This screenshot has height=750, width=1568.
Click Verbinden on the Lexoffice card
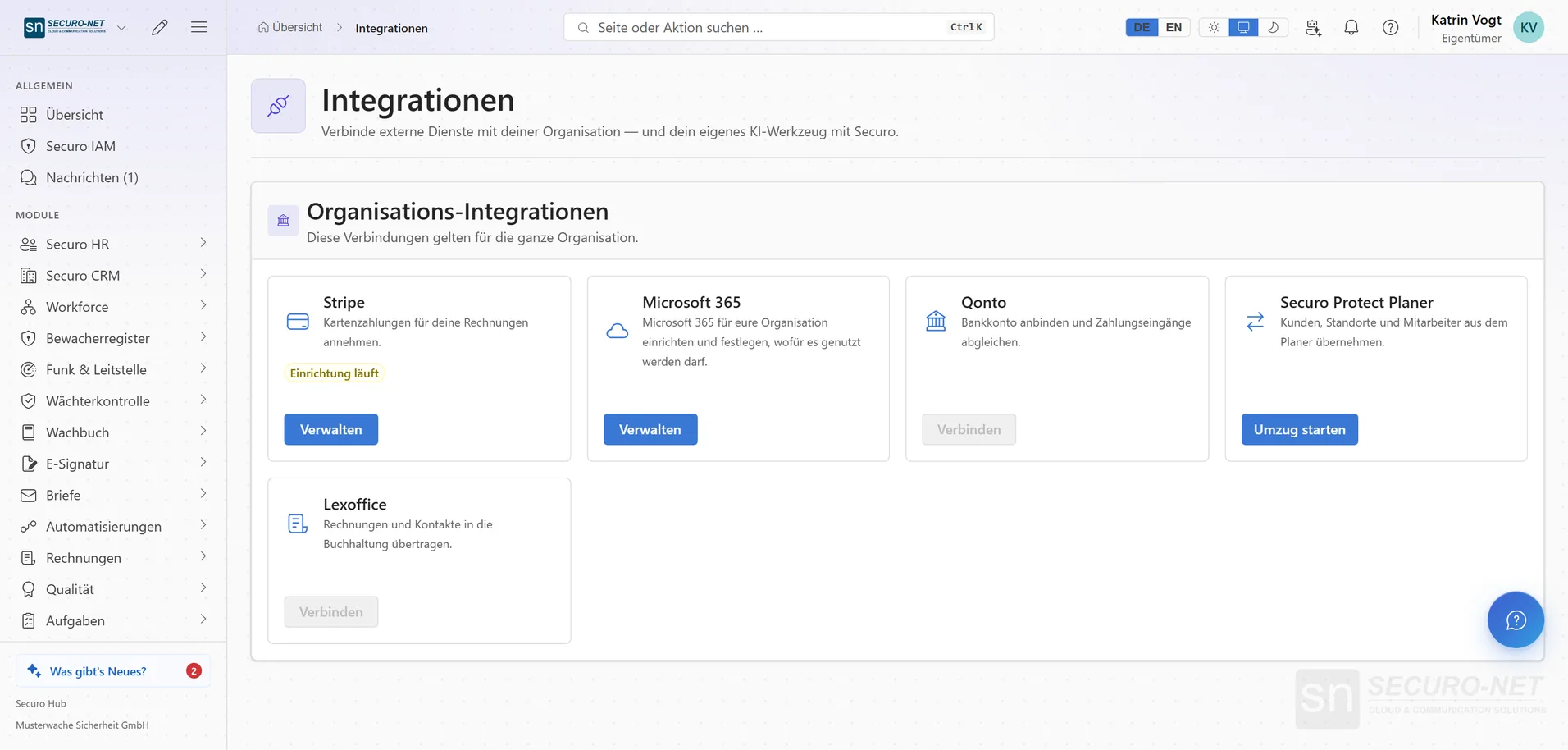pyautogui.click(x=331, y=612)
